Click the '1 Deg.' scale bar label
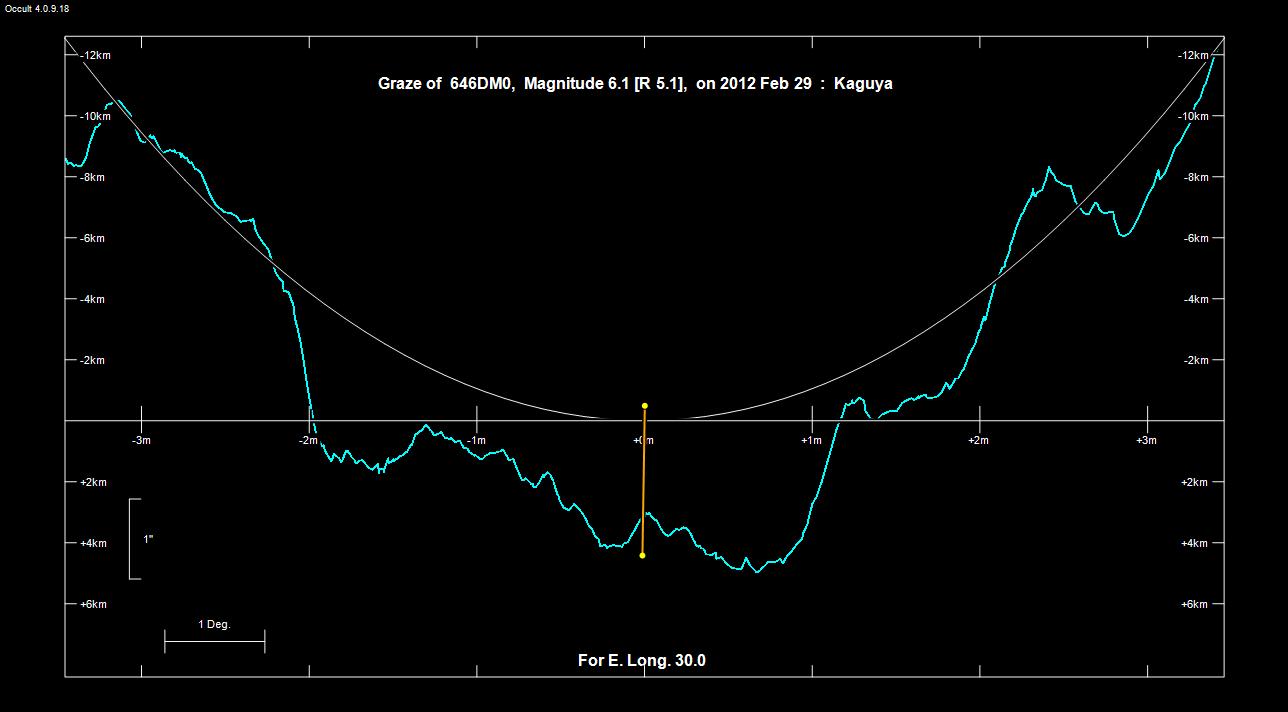The width and height of the screenshot is (1288, 712). tap(214, 624)
